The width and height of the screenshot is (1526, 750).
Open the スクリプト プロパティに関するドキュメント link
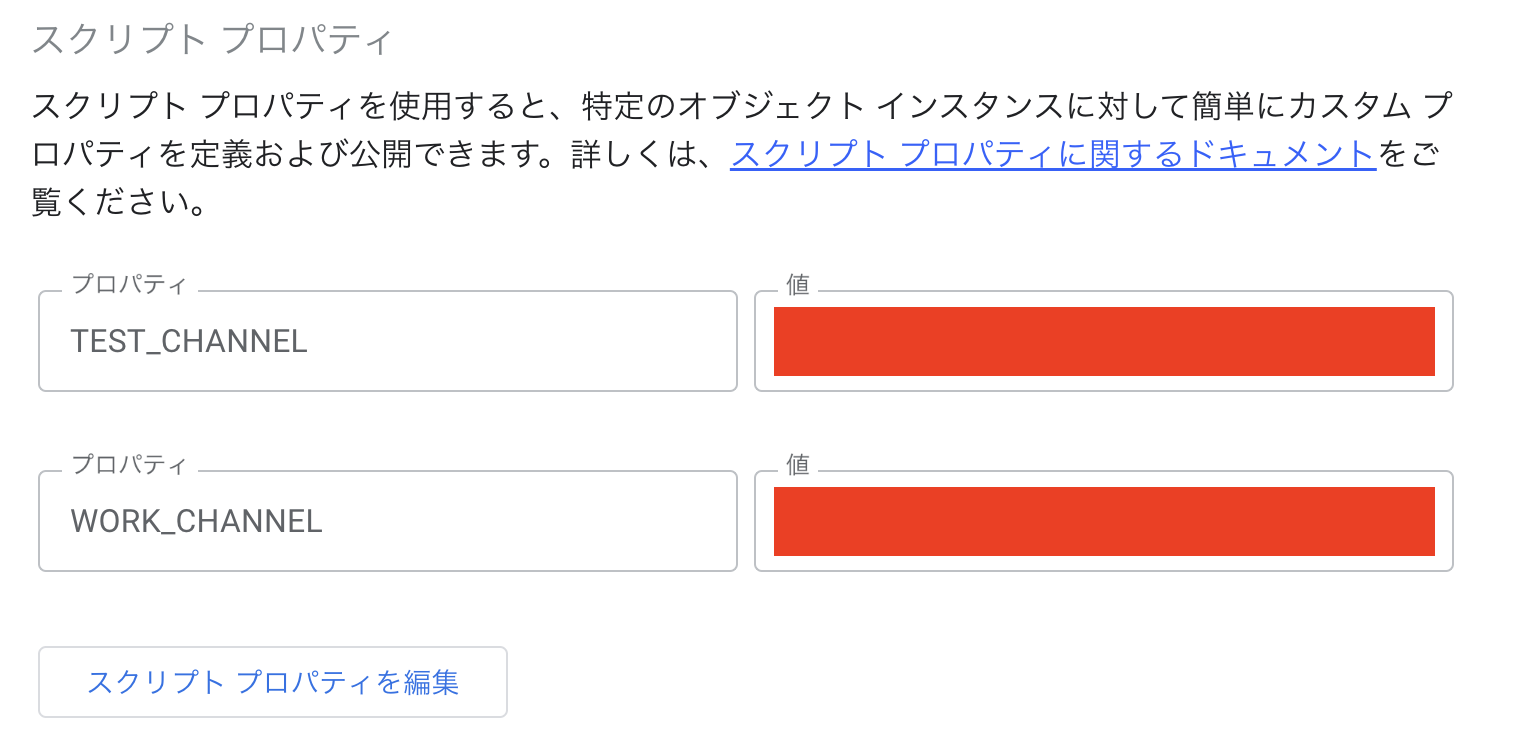coord(1053,155)
